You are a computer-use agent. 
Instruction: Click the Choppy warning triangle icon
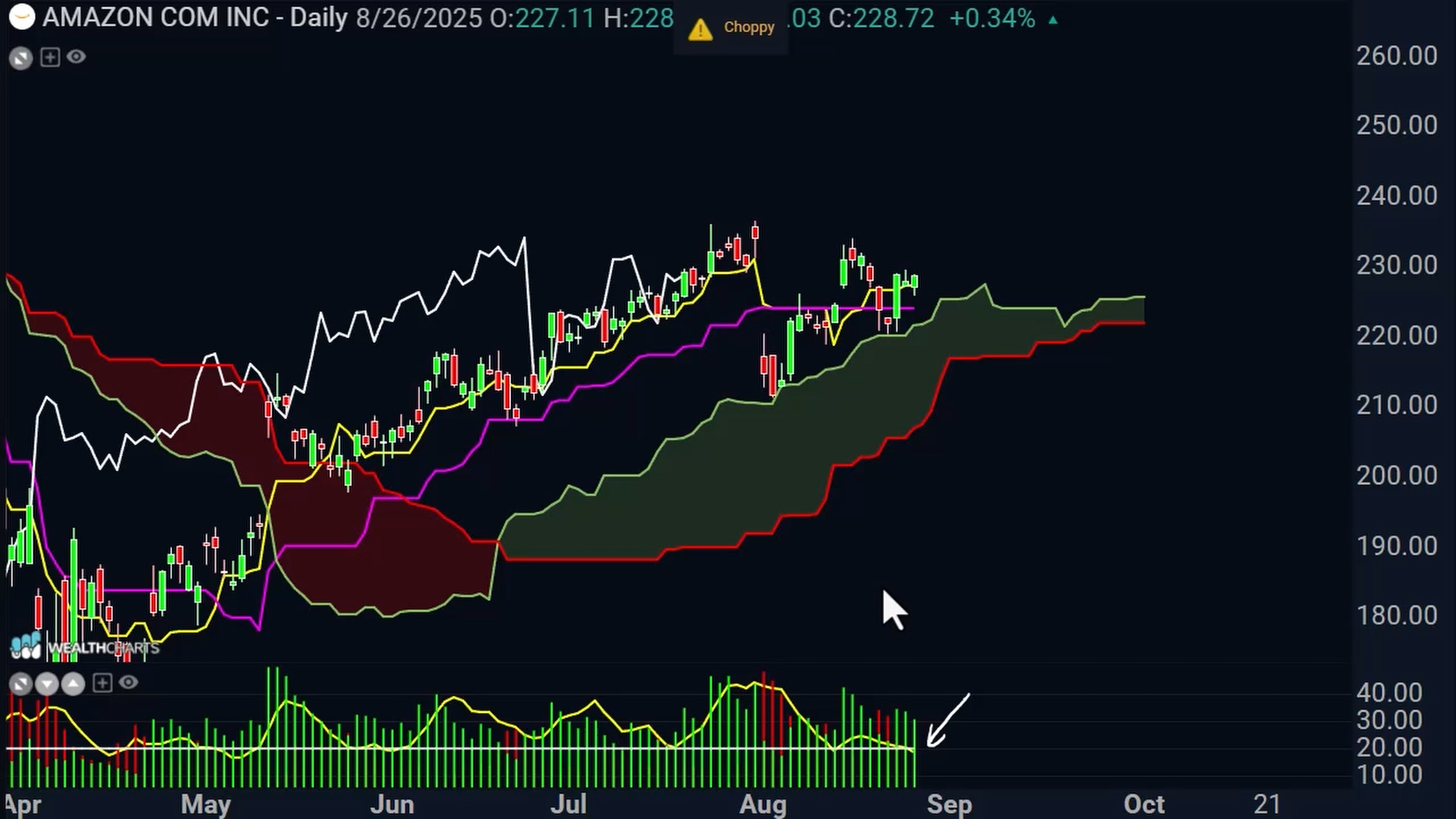pos(700,29)
